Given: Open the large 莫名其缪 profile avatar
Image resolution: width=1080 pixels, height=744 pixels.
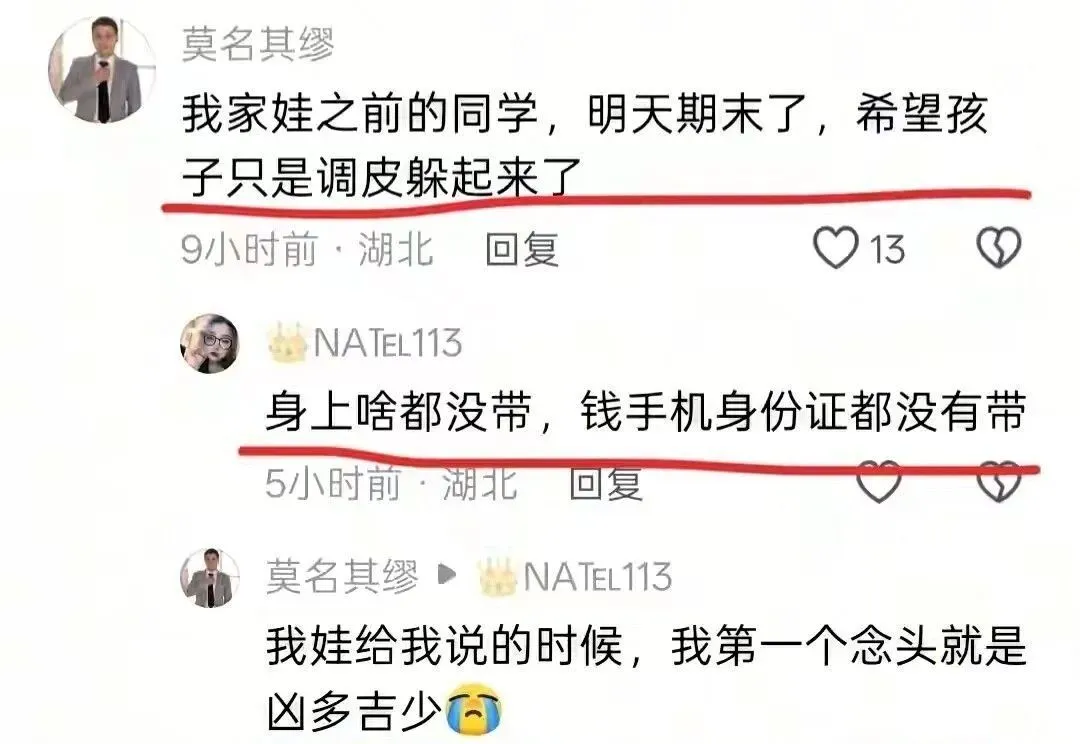Looking at the screenshot, I should click(102, 70).
